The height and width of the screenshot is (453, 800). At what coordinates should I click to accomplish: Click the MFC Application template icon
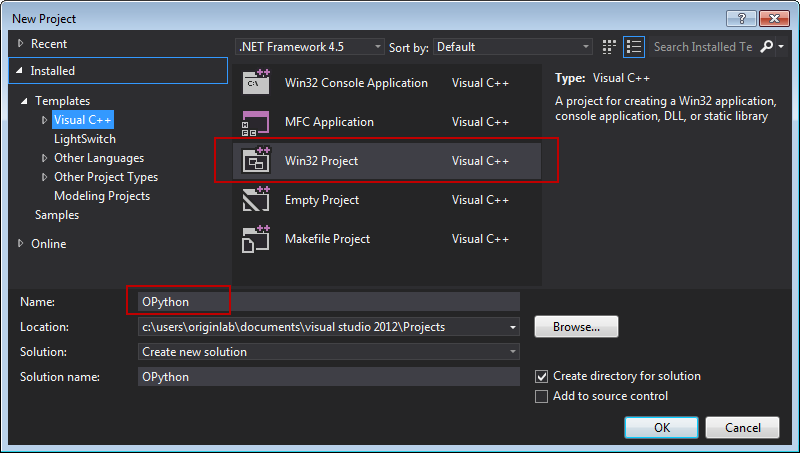[257, 122]
